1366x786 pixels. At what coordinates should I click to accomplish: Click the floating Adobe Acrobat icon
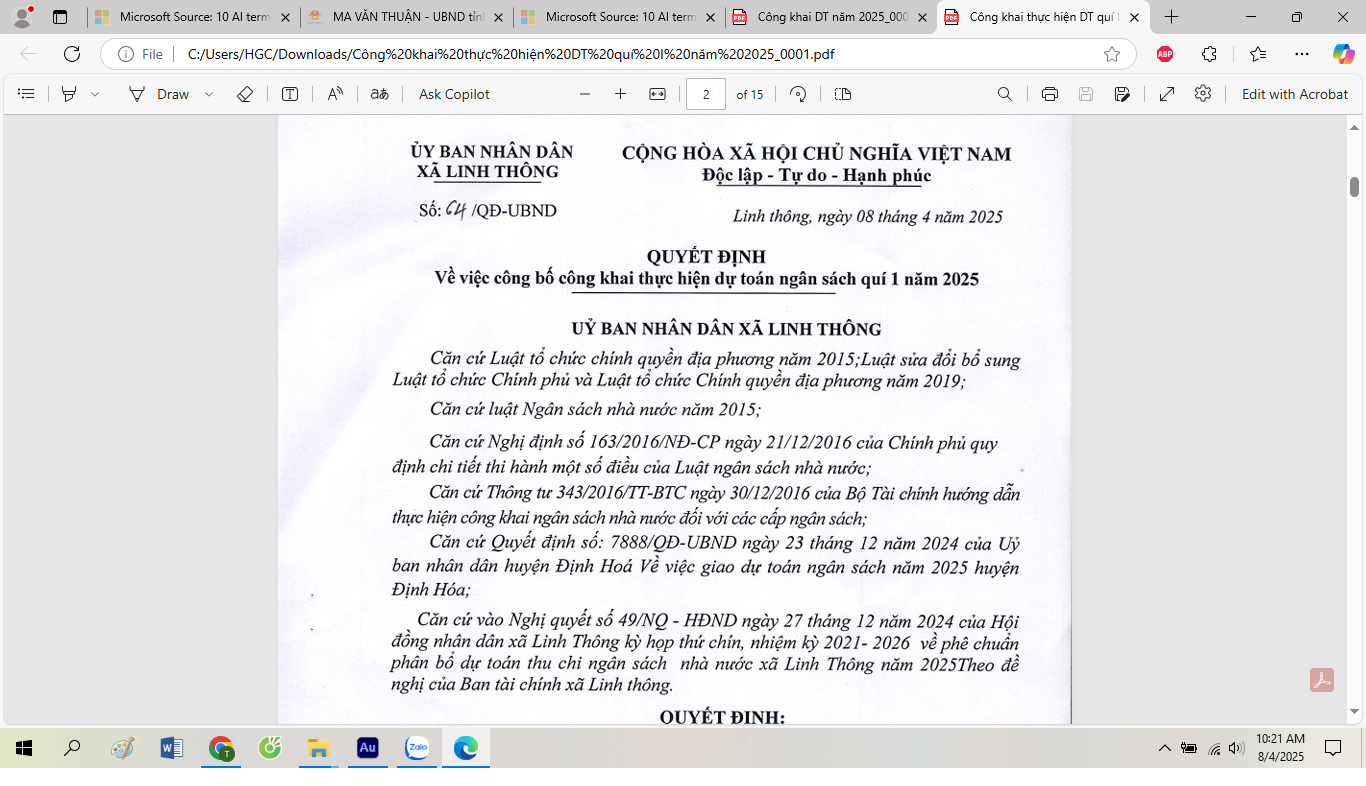point(1323,680)
